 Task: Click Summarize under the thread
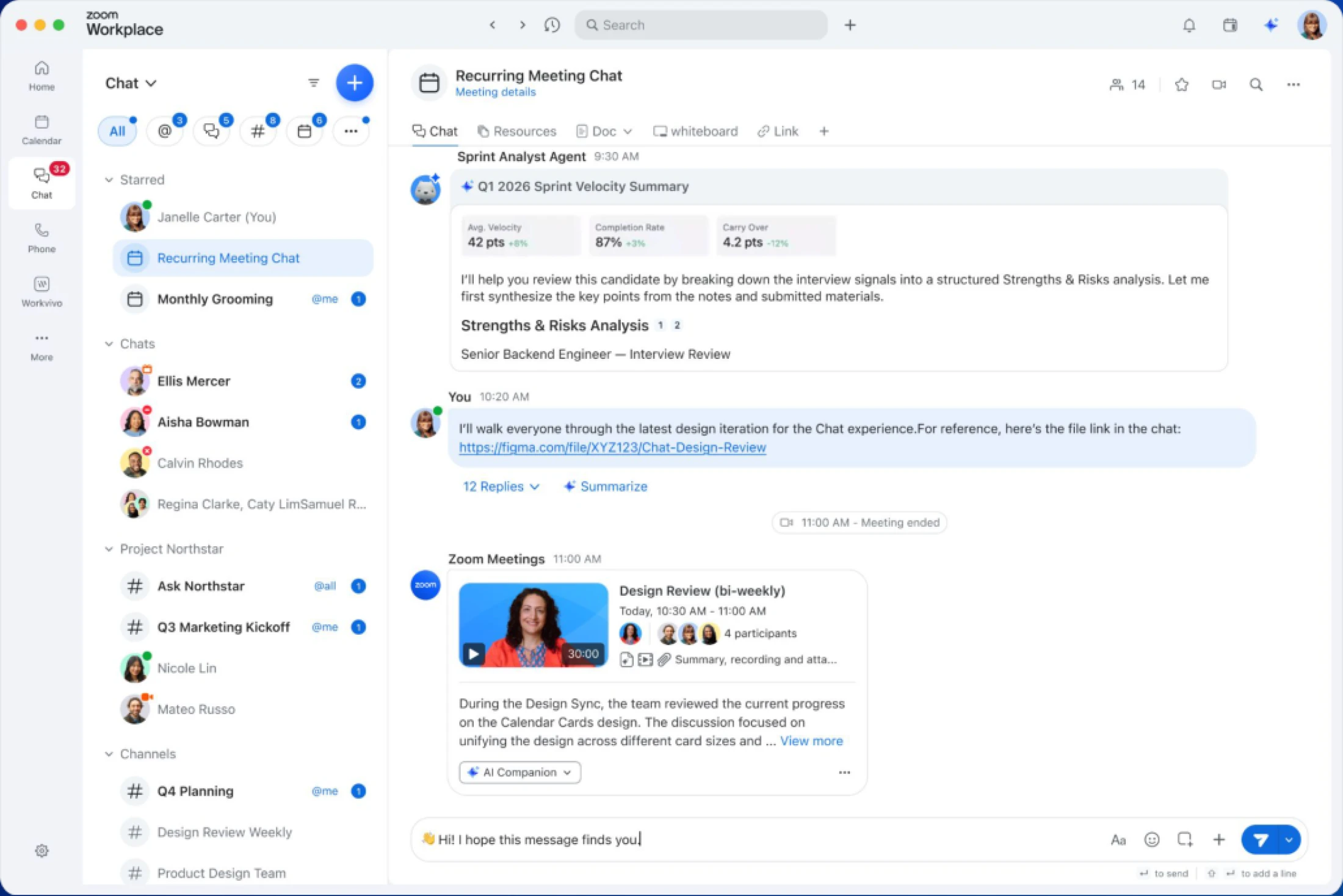pyautogui.click(x=606, y=486)
